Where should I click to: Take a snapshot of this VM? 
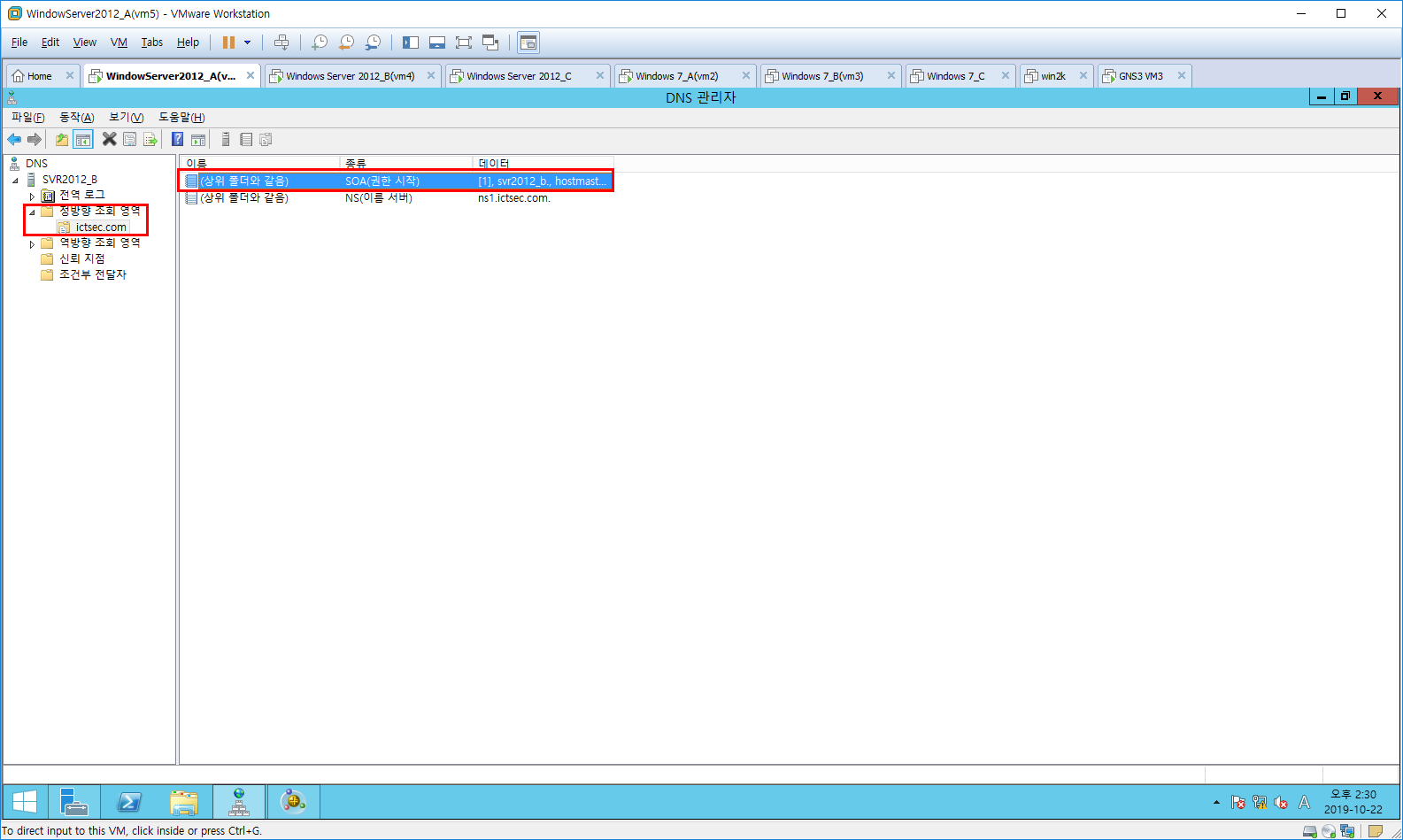(x=320, y=42)
